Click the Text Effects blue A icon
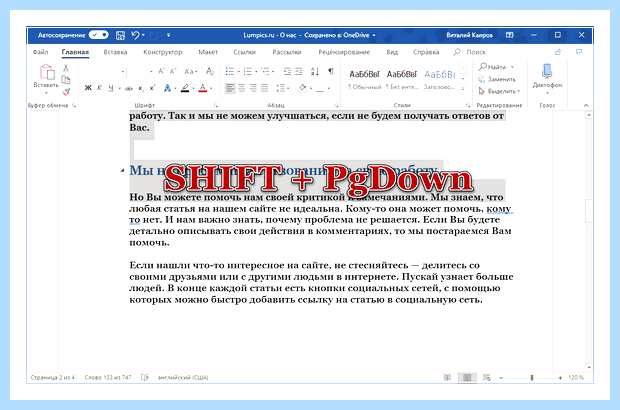The width and height of the screenshot is (620, 410). [x=167, y=88]
